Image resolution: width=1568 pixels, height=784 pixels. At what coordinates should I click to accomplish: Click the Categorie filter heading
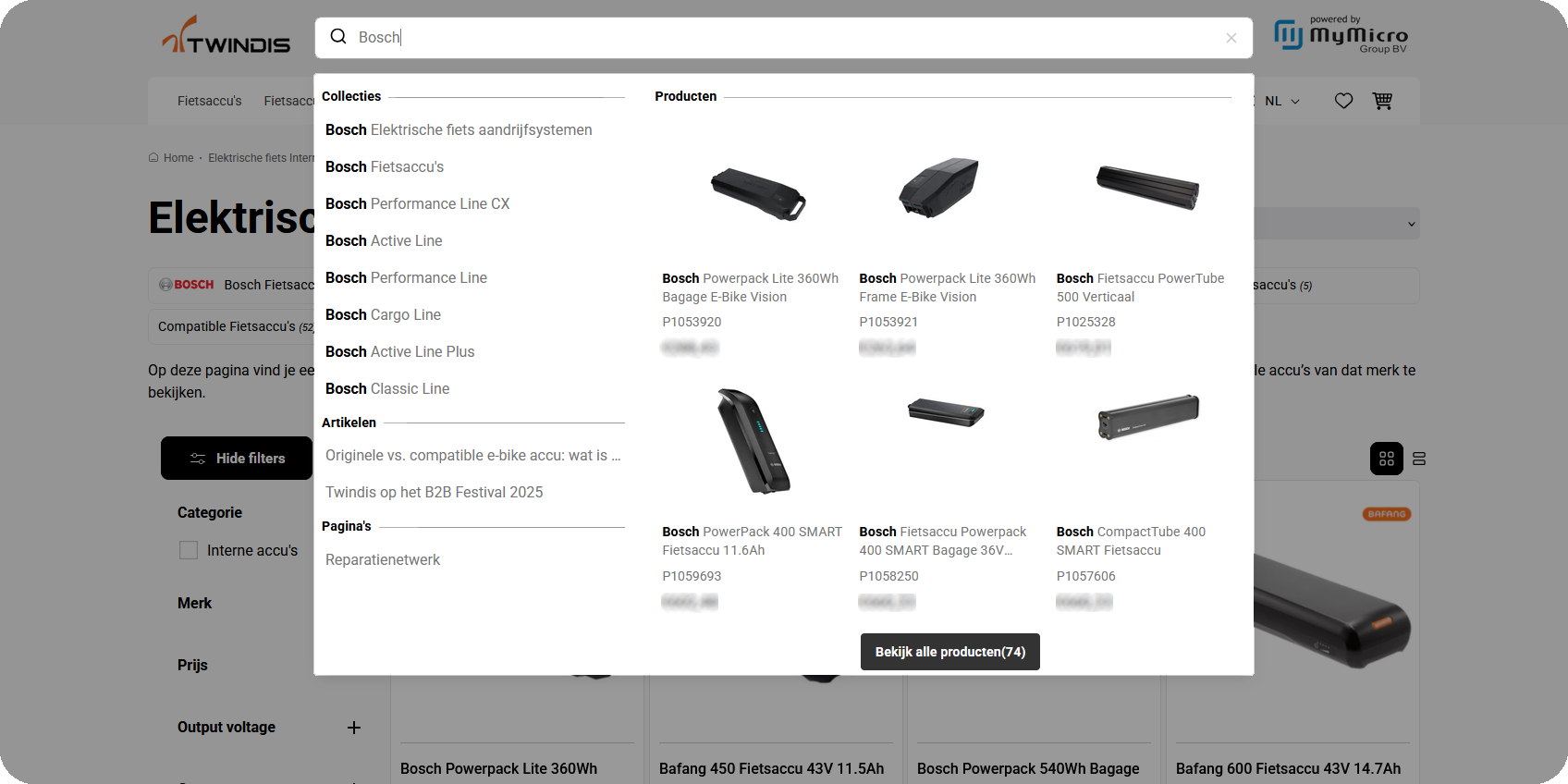click(x=210, y=512)
